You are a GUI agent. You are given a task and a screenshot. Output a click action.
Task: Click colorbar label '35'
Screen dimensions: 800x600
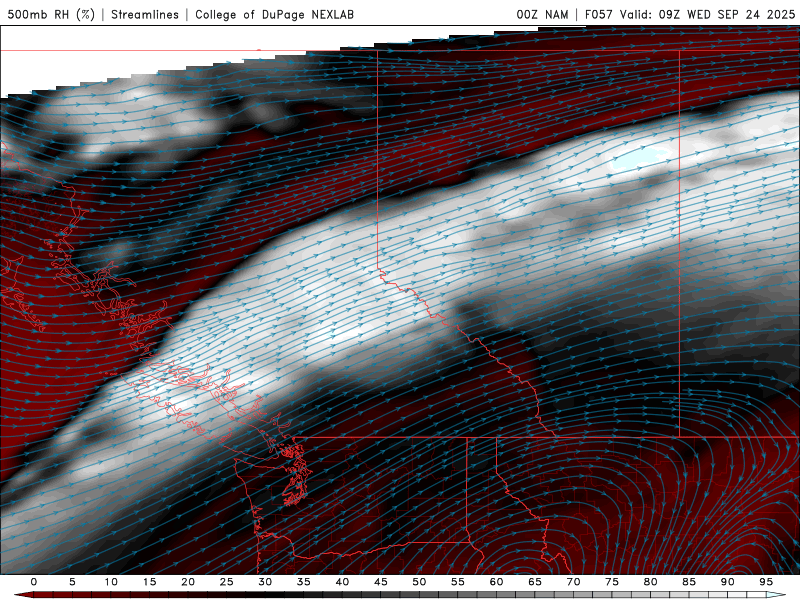click(304, 582)
